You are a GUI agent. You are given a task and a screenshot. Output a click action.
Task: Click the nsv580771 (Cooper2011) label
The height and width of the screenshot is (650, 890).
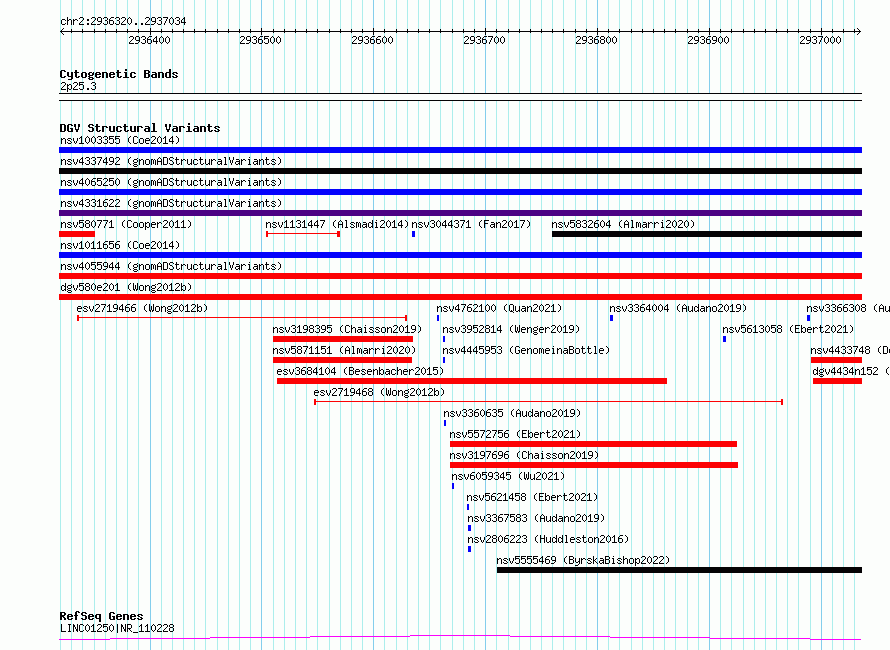tap(126, 224)
